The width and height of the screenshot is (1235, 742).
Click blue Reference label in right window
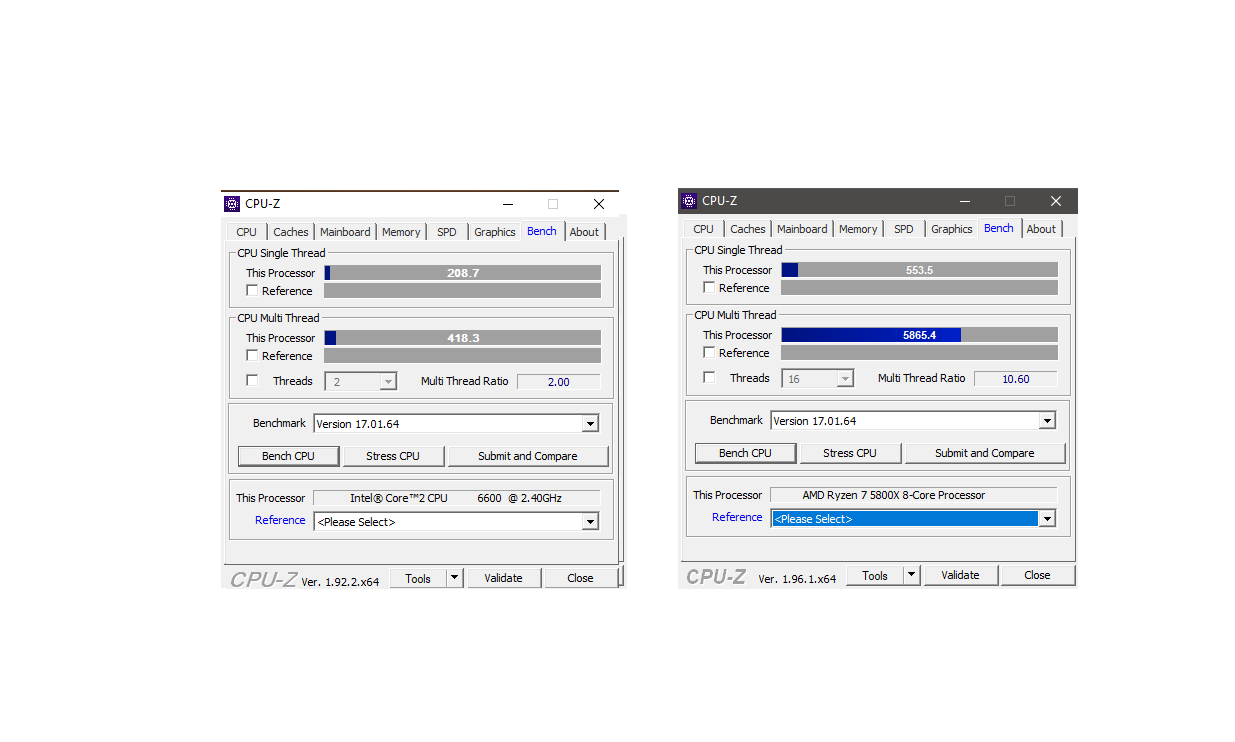[x=737, y=517]
